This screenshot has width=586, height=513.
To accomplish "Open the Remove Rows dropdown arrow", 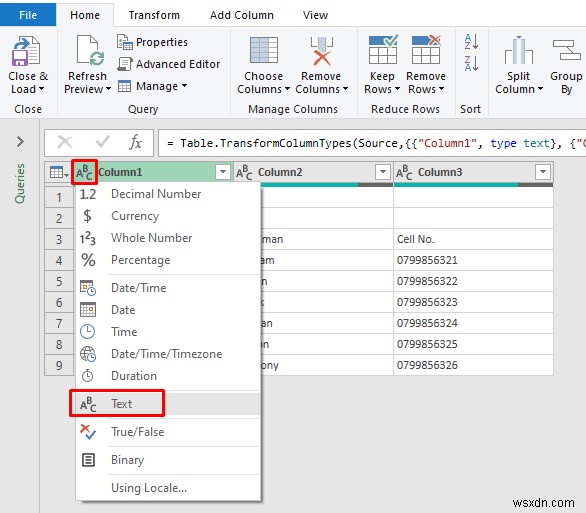I will point(441,89).
